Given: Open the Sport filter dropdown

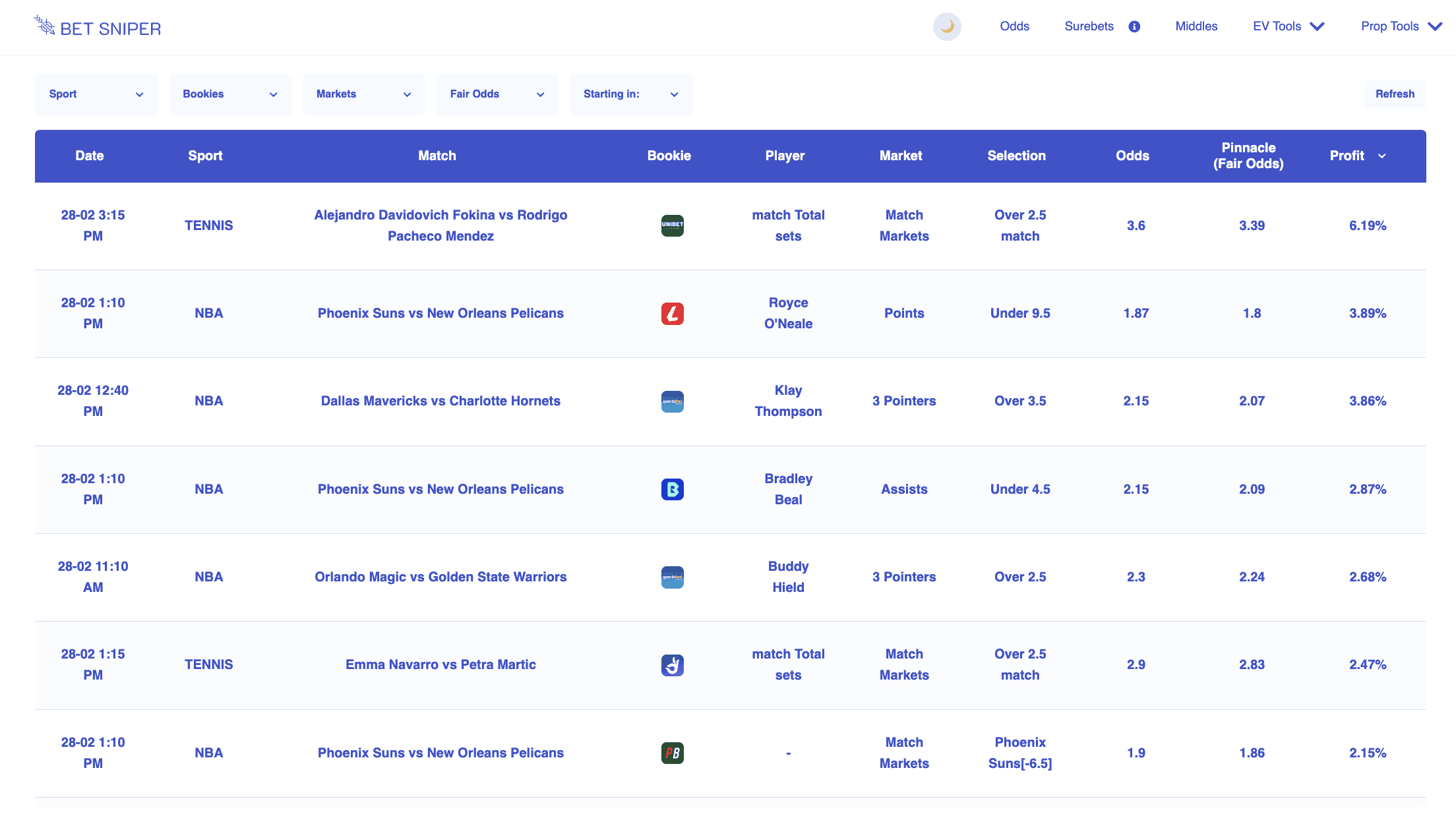Looking at the screenshot, I should coord(96,94).
